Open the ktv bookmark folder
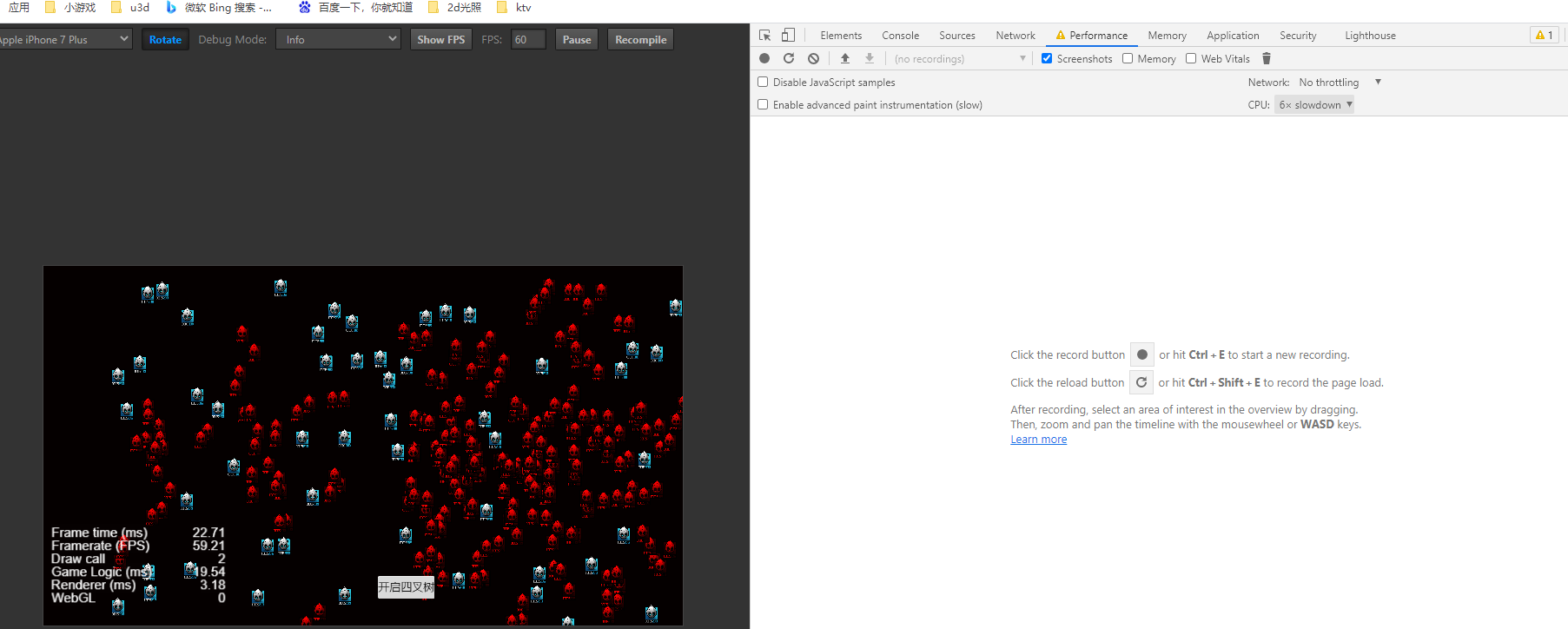Viewport: 1568px width, 629px height. pyautogui.click(x=513, y=8)
